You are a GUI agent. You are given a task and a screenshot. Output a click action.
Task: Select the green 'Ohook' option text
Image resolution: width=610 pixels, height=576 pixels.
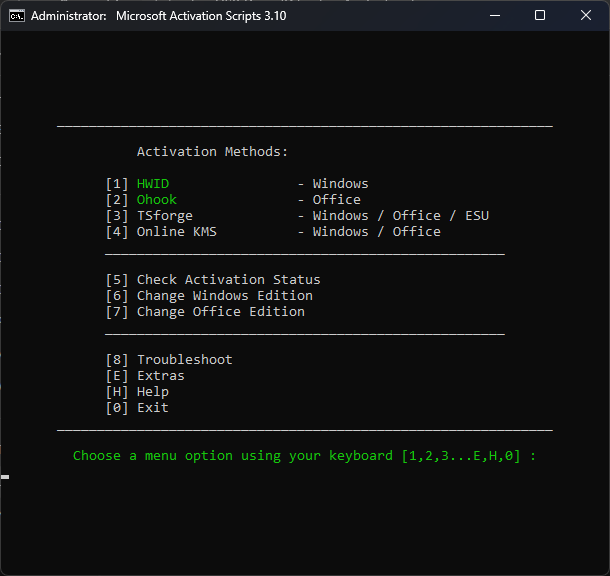(157, 200)
